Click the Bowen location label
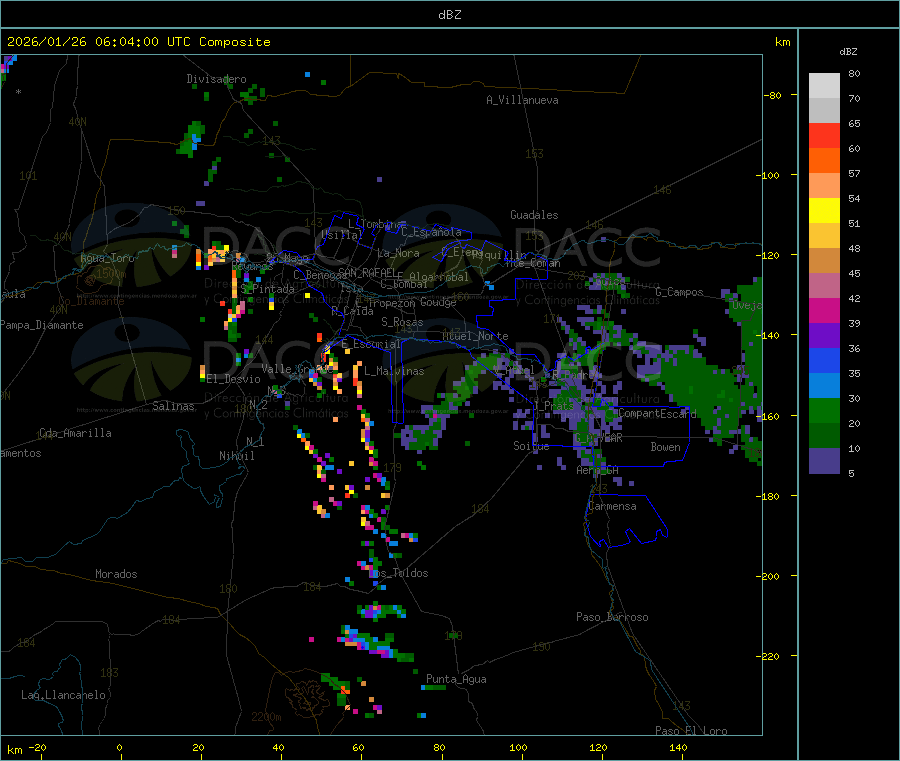The height and width of the screenshot is (761, 900). point(665,446)
